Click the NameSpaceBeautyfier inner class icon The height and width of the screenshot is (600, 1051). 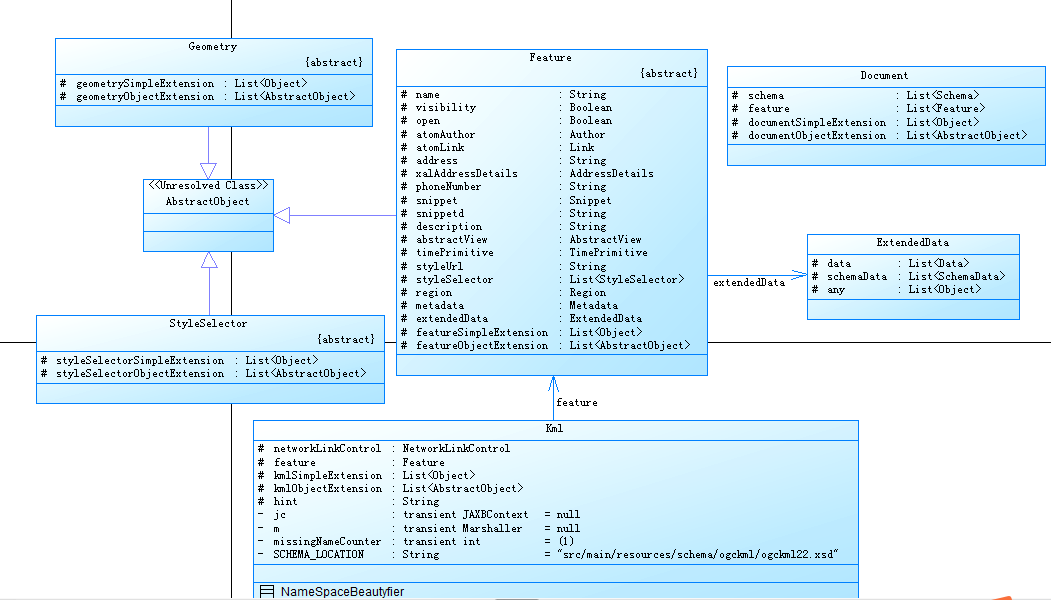click(x=267, y=591)
